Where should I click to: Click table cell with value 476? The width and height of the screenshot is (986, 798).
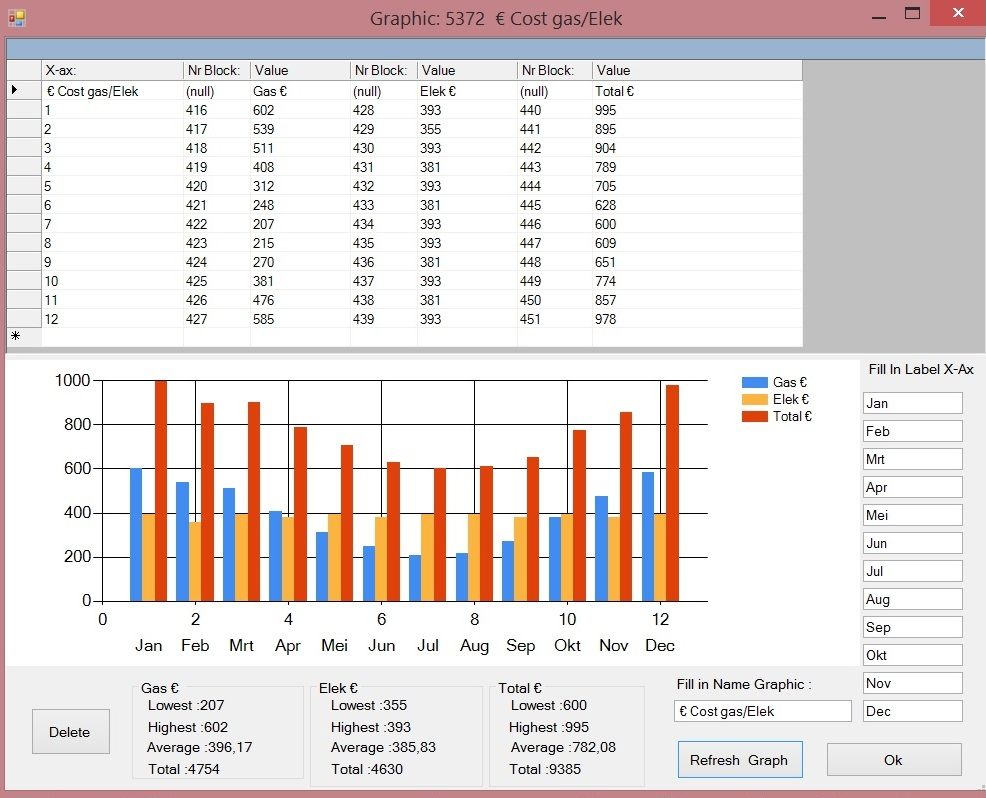pyautogui.click(x=301, y=300)
